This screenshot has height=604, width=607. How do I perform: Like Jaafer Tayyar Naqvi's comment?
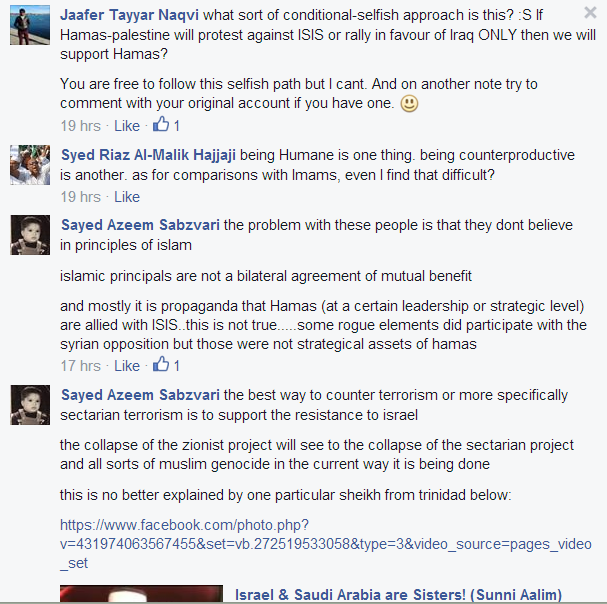click(127, 126)
